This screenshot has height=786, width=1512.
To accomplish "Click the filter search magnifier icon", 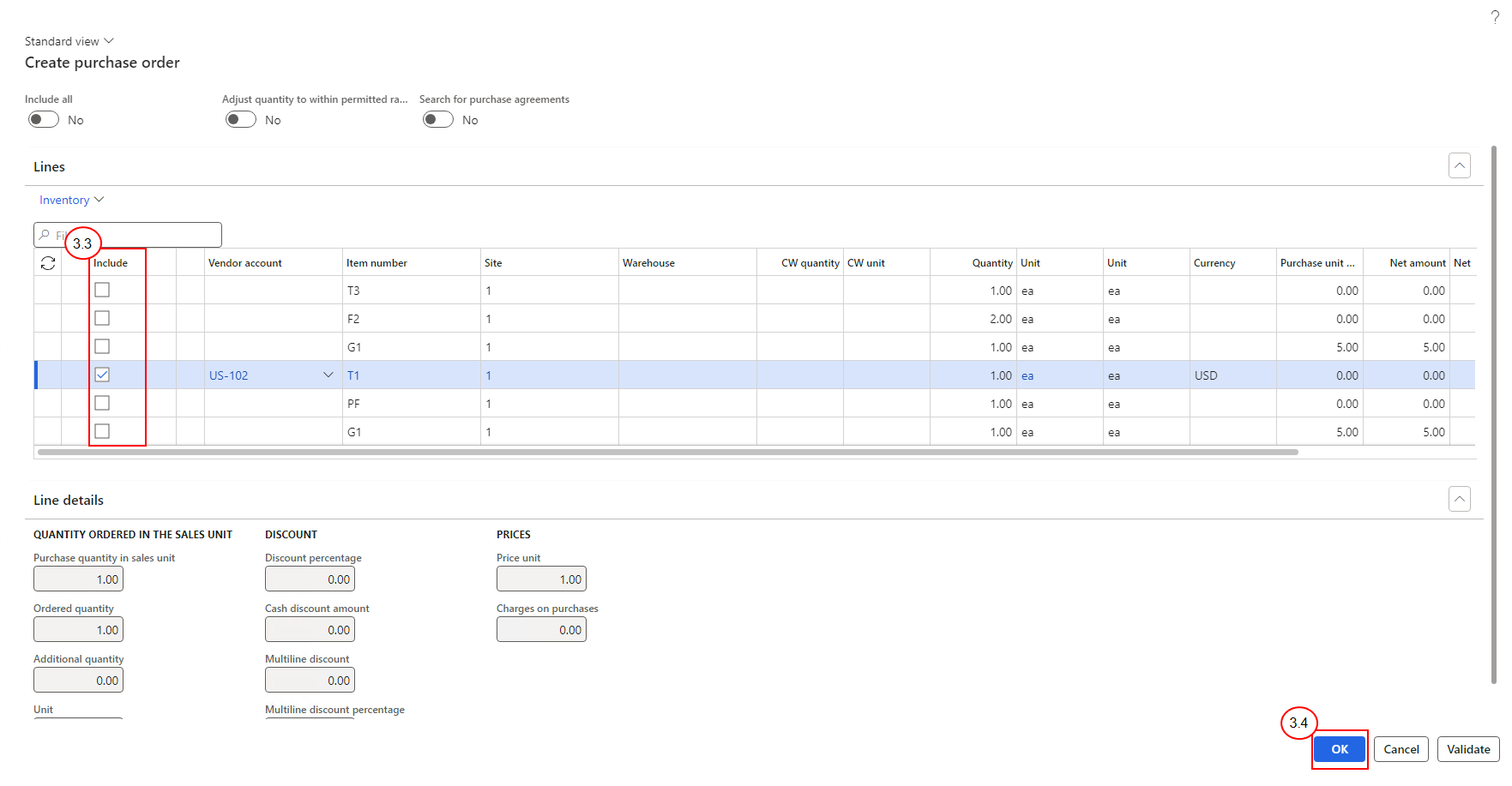I will (x=45, y=235).
